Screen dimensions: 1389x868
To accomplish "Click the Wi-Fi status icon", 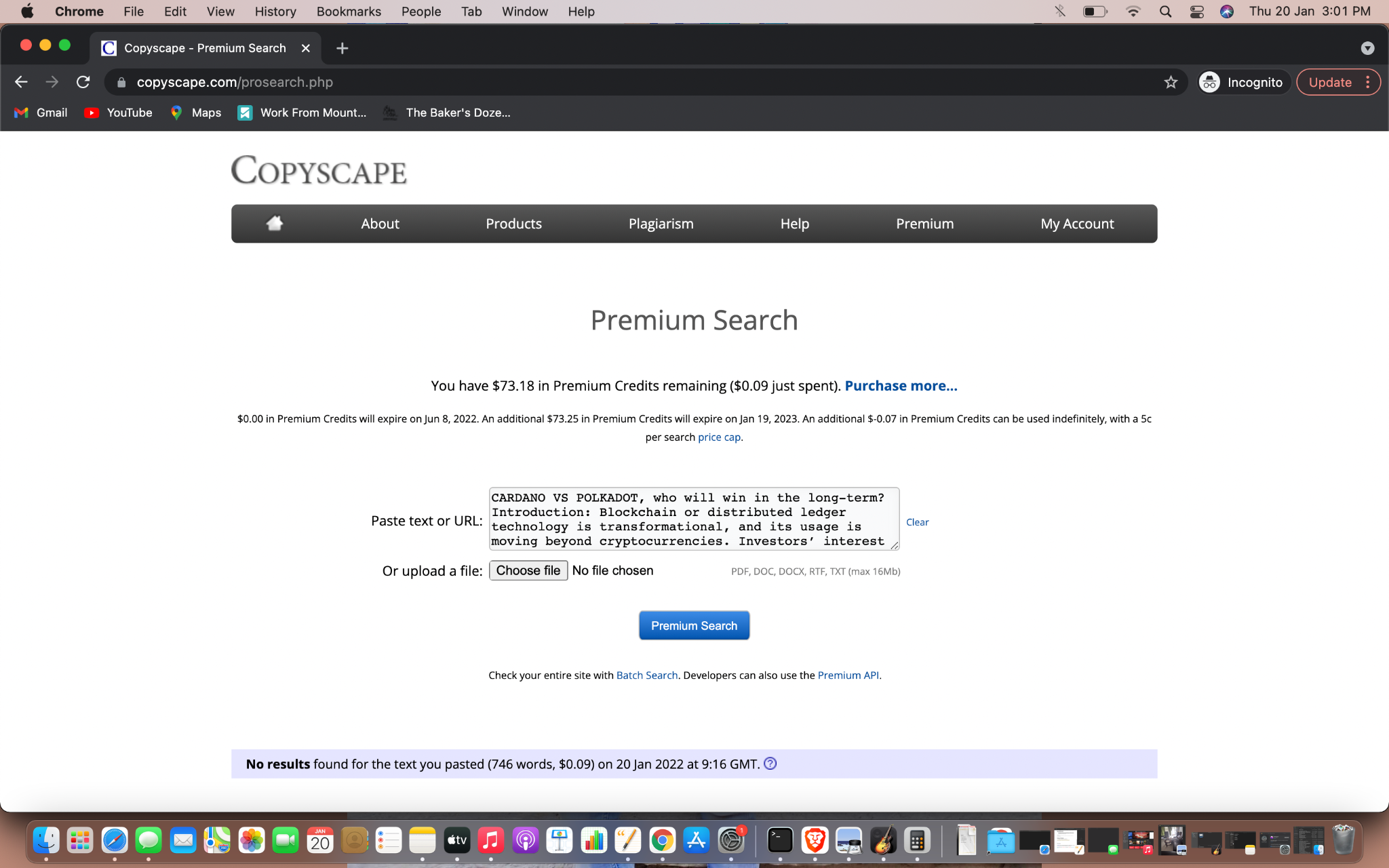I will (1133, 12).
